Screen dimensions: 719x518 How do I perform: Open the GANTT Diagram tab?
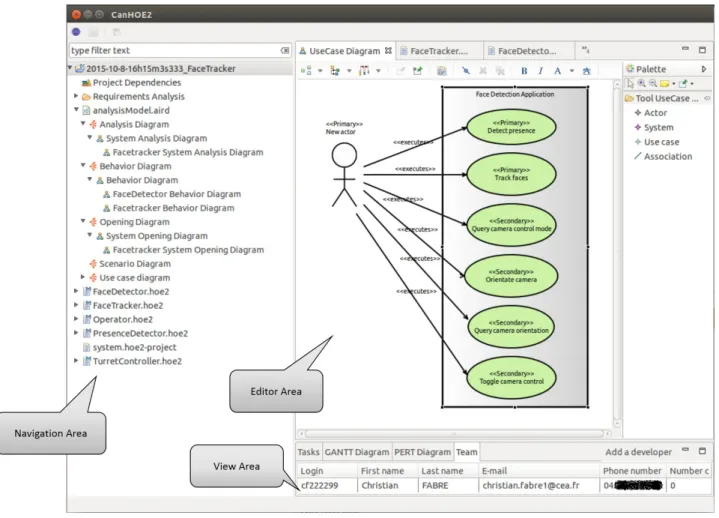(x=357, y=452)
